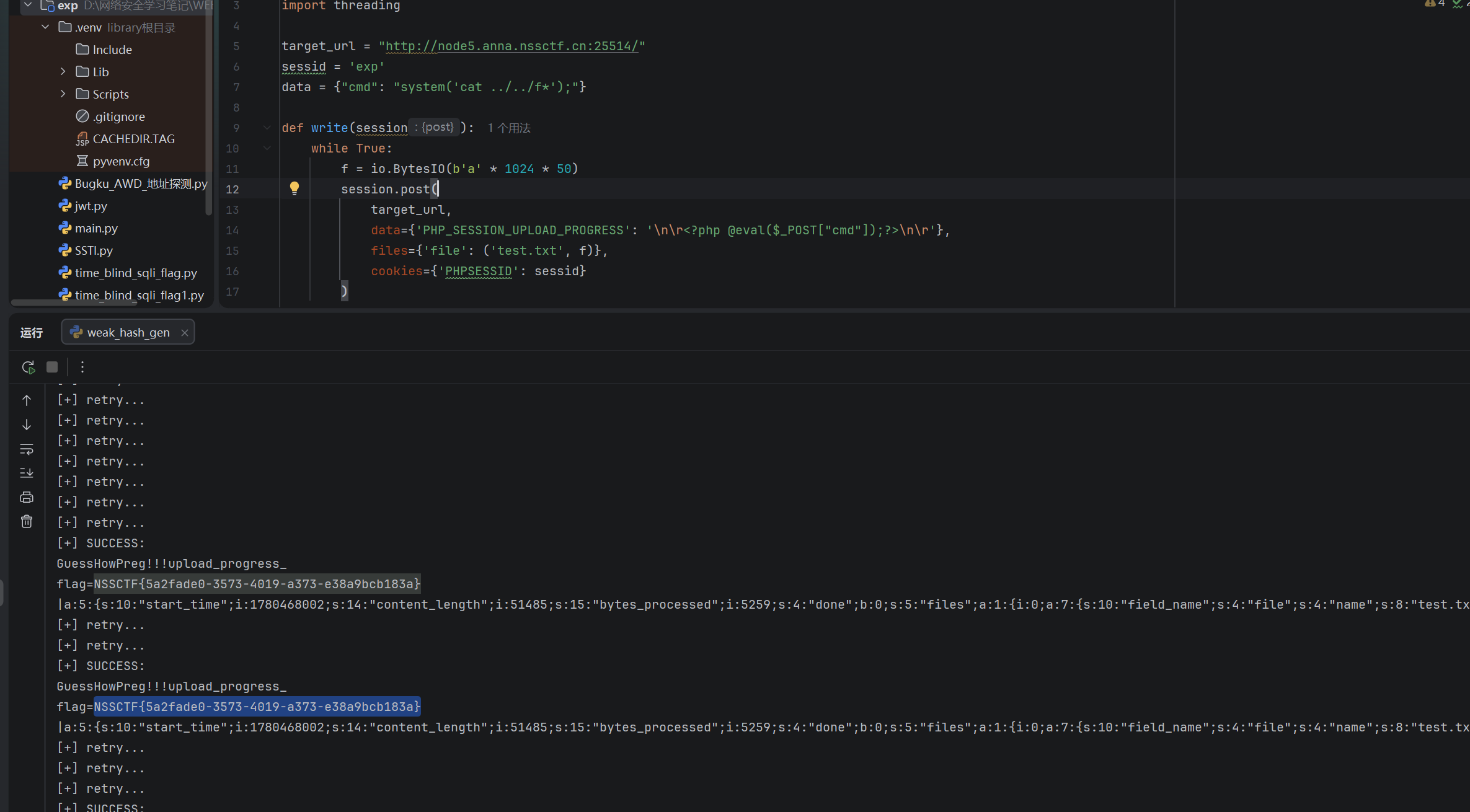Fold the write function at line 9
Viewport: 1470px width, 812px height.
(x=267, y=128)
